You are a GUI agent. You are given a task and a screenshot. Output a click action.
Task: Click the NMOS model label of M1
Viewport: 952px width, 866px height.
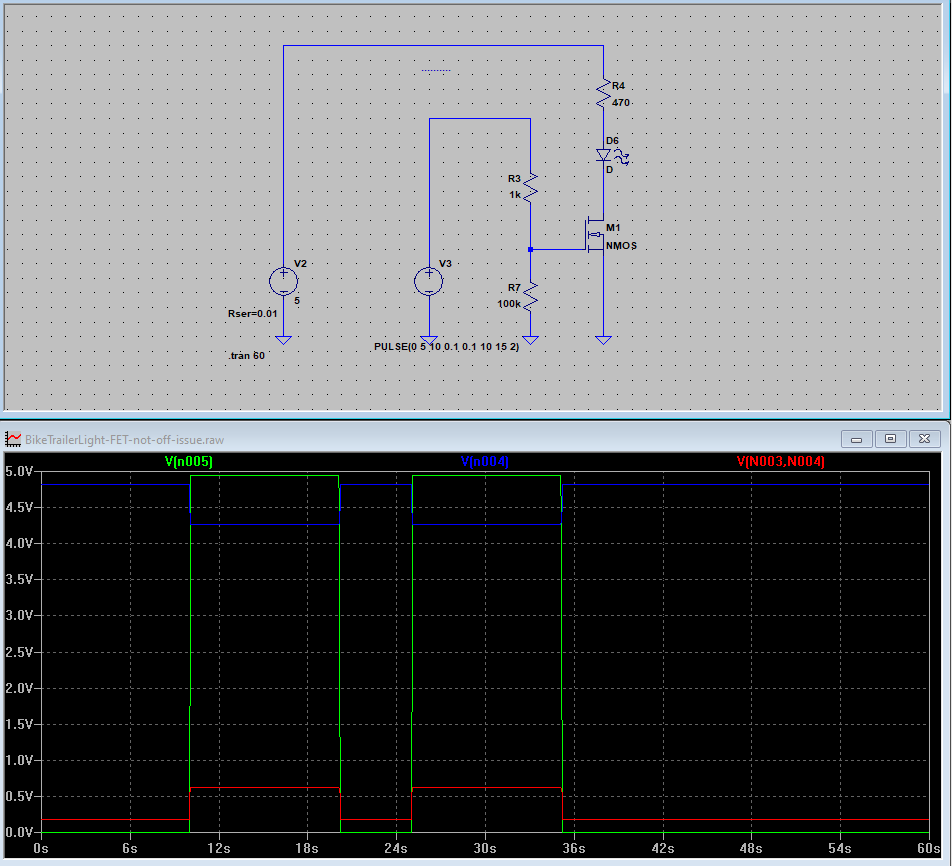click(621, 246)
